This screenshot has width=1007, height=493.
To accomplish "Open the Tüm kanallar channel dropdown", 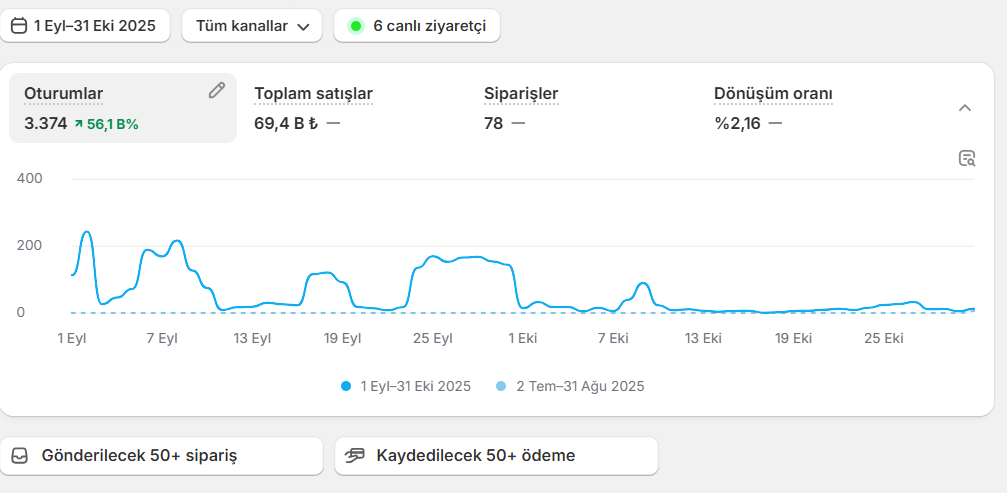I will [251, 26].
